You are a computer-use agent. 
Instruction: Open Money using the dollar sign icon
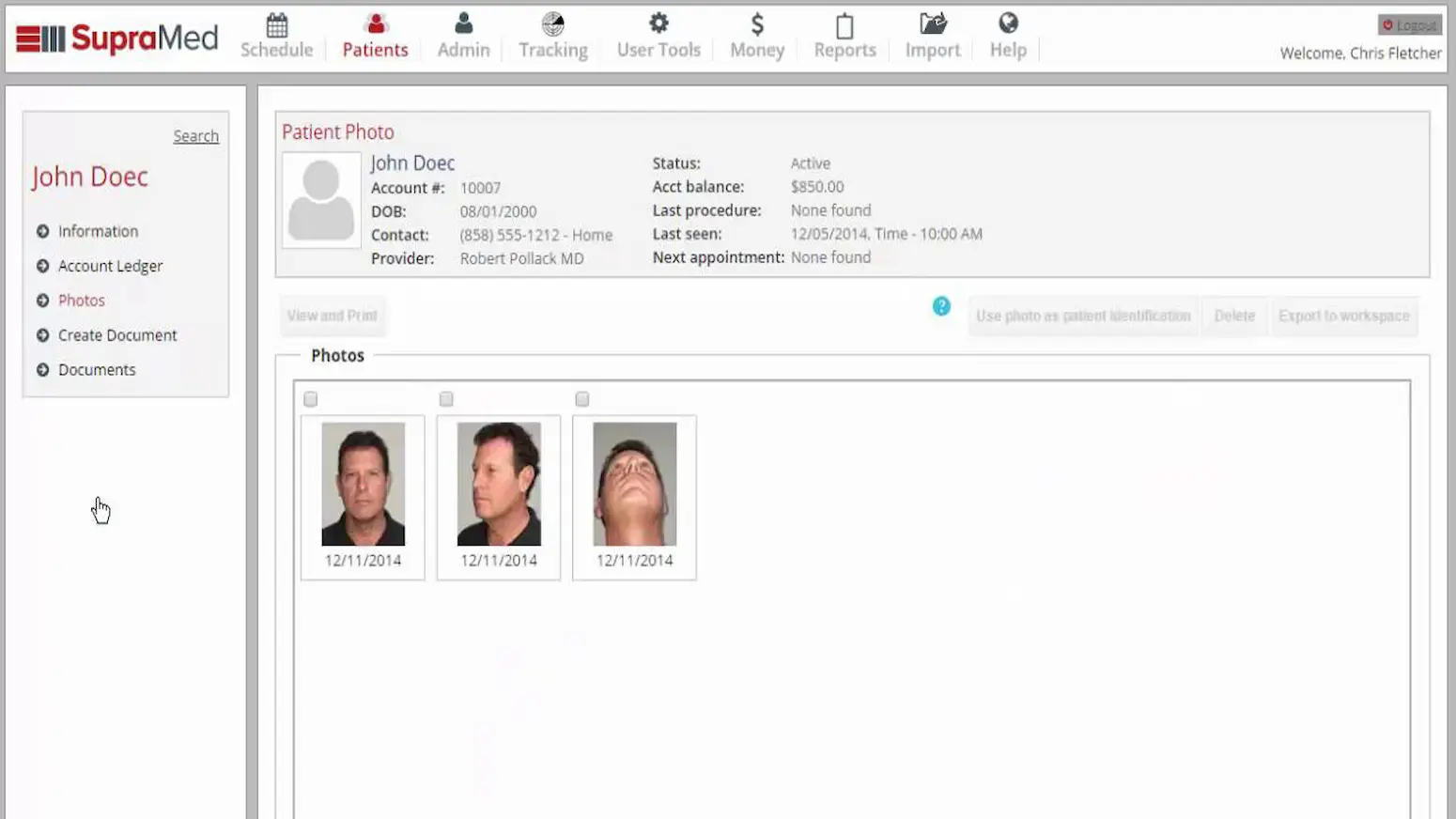point(756,22)
